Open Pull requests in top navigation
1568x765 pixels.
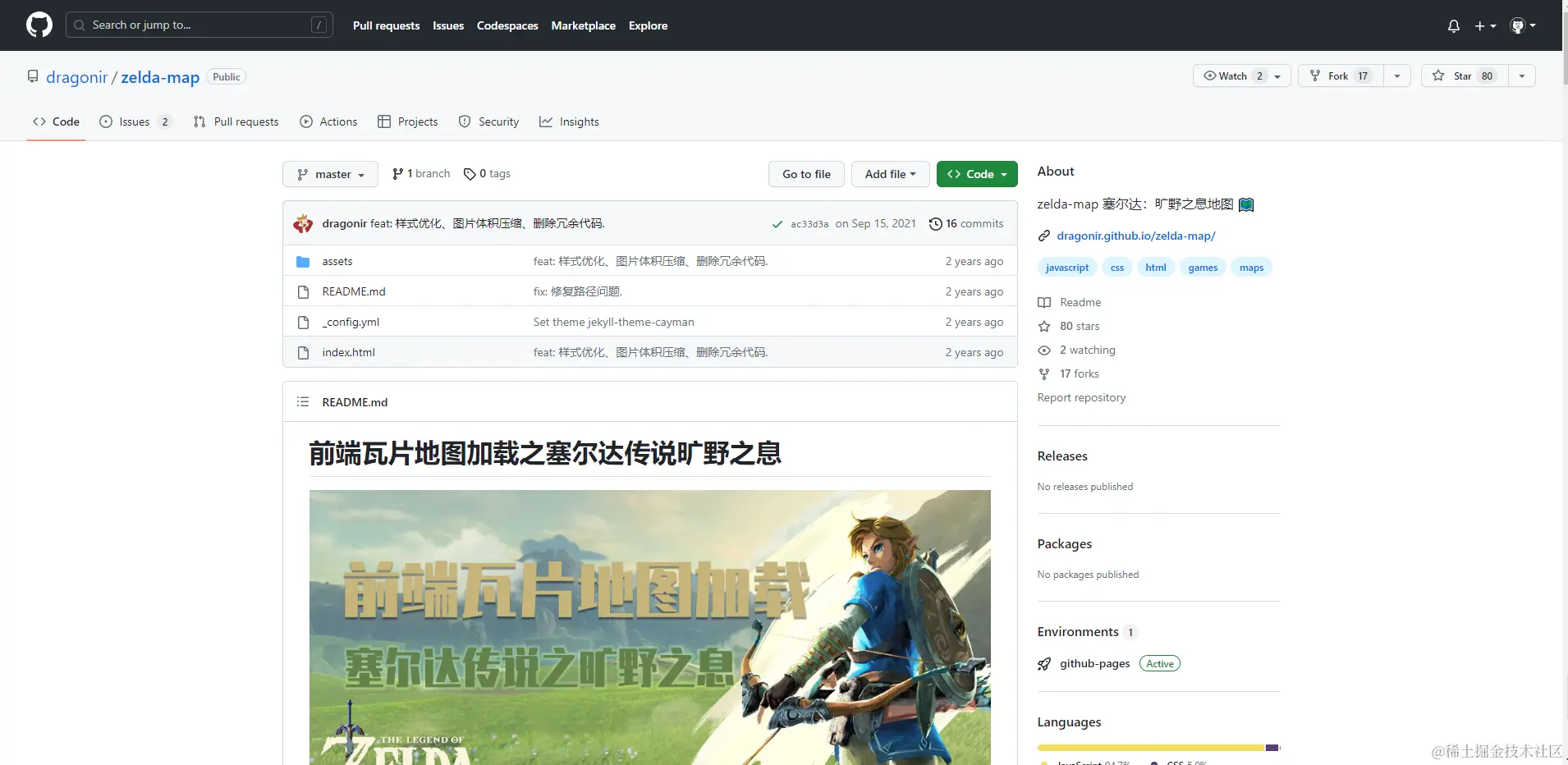[386, 25]
